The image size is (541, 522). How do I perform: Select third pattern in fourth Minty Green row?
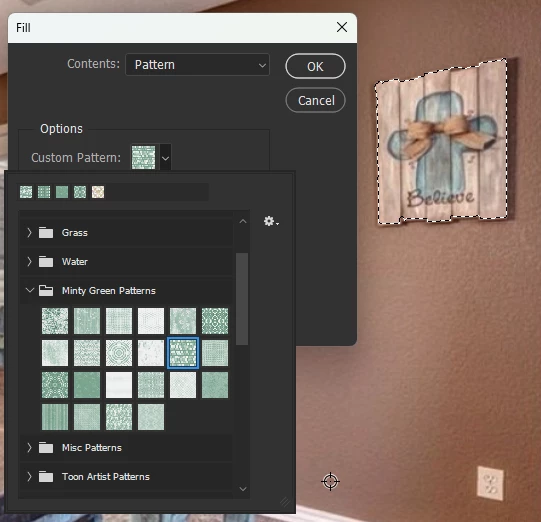click(x=119, y=417)
